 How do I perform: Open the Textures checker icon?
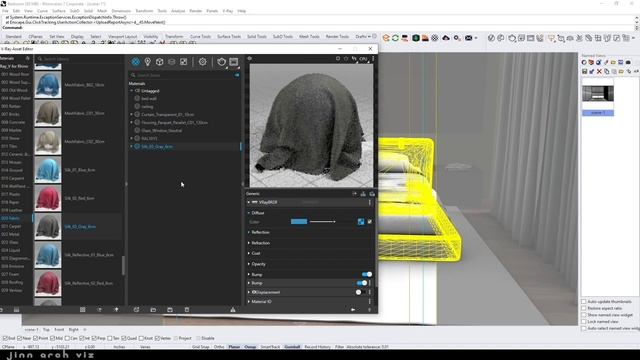point(184,62)
